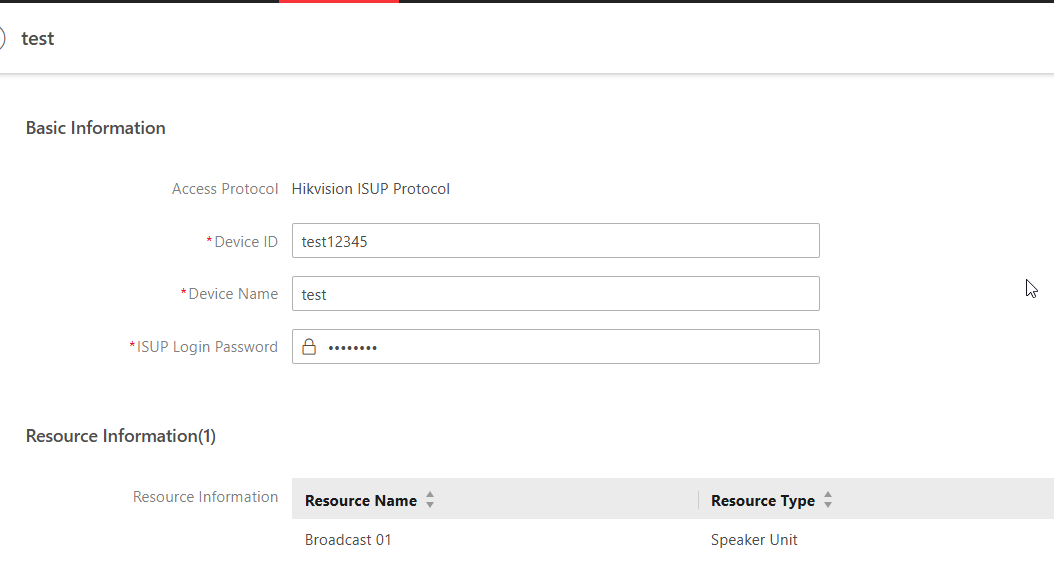Click into the Device Name field

pyautogui.click(x=555, y=294)
